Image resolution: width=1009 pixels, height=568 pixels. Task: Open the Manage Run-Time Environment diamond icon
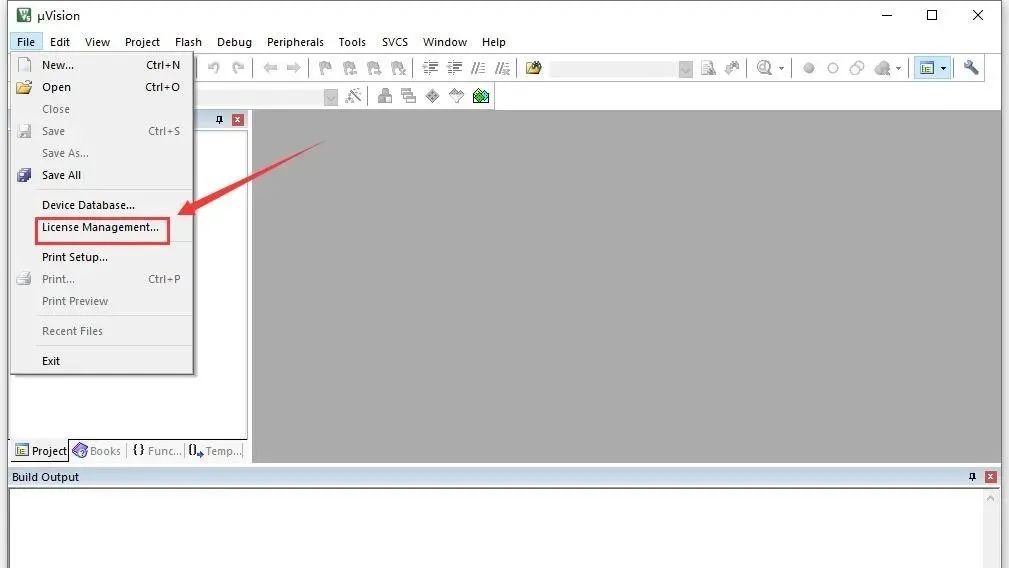432,96
